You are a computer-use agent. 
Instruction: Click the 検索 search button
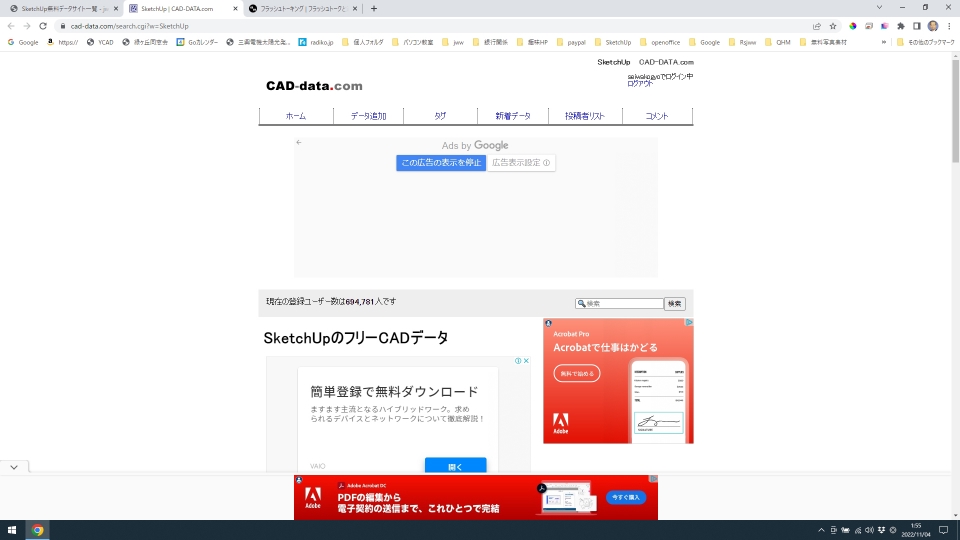[x=675, y=304]
